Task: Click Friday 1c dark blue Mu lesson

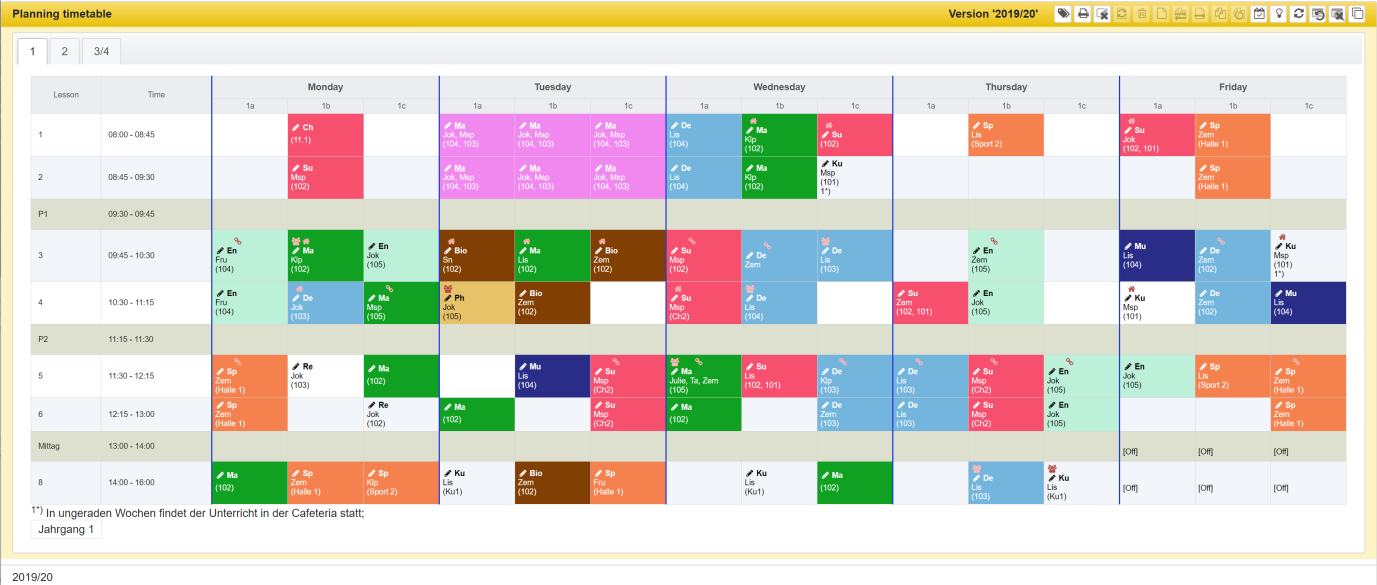Action: pyautogui.click(x=1308, y=303)
